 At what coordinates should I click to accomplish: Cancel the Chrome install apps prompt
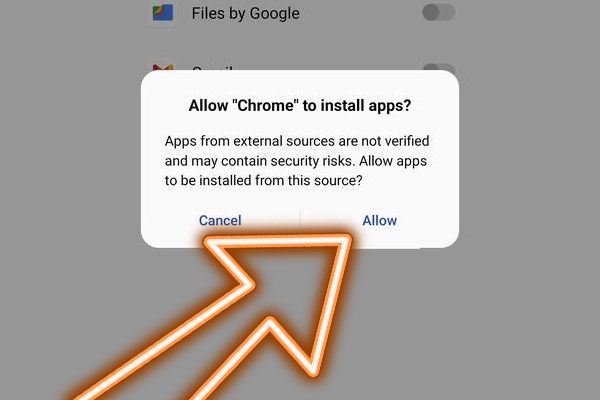pos(220,220)
